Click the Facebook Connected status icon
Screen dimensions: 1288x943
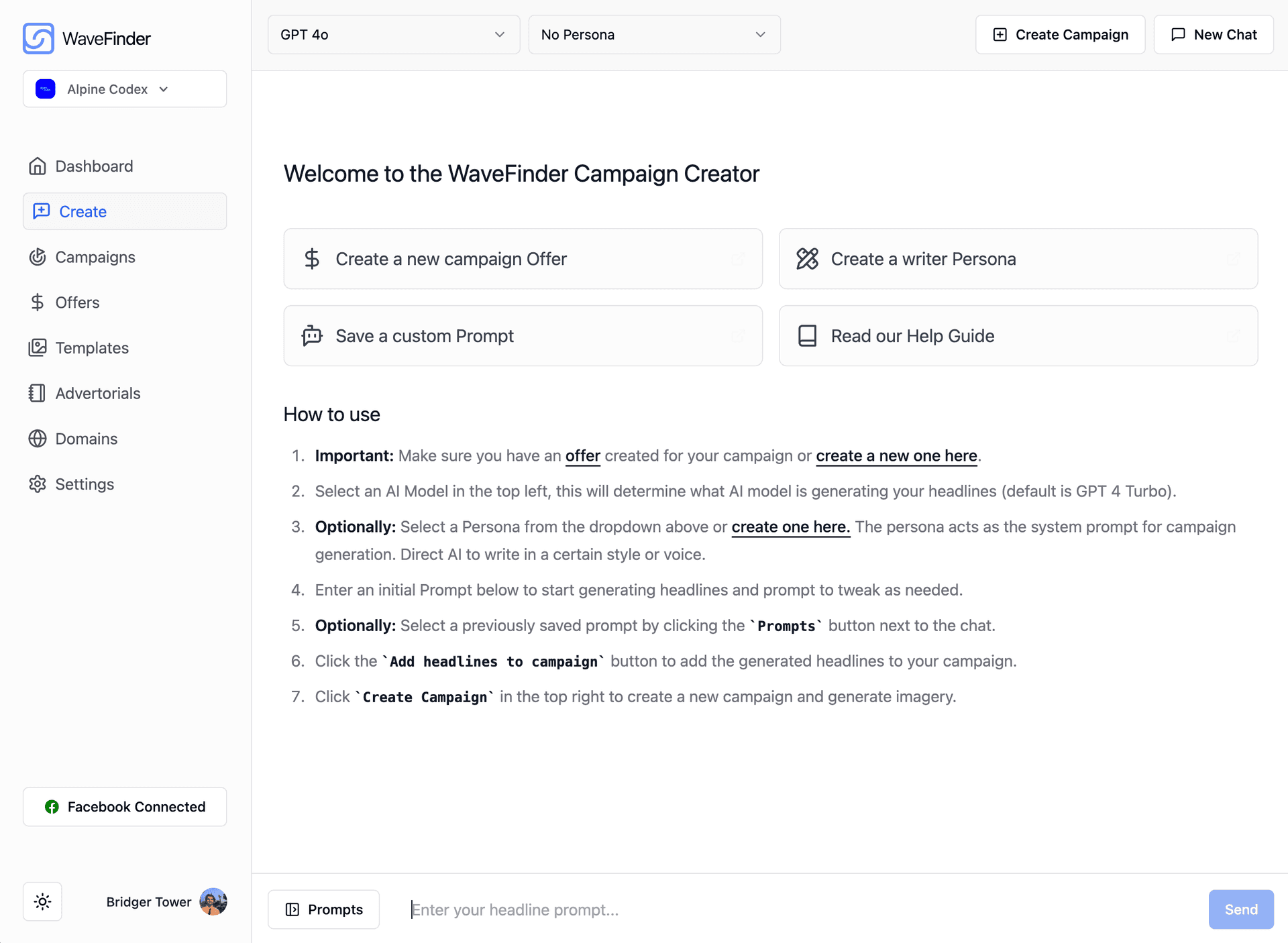coord(52,807)
